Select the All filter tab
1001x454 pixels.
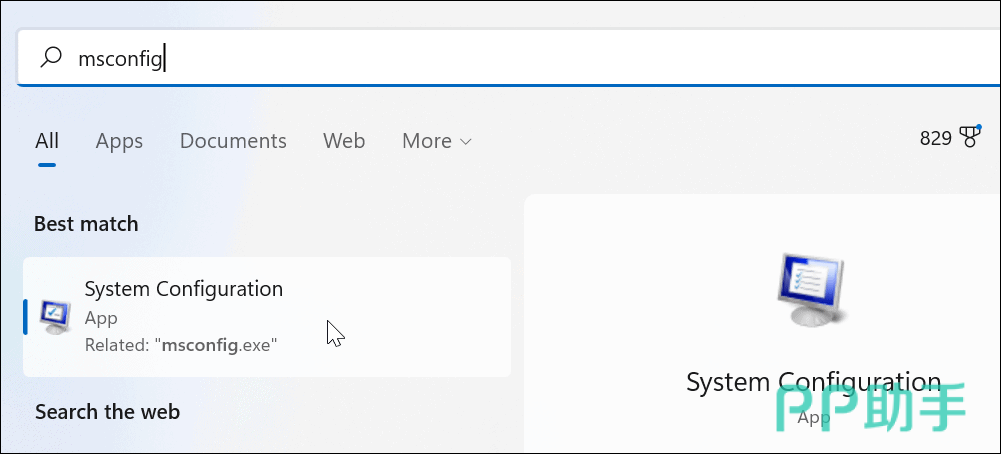click(x=47, y=141)
